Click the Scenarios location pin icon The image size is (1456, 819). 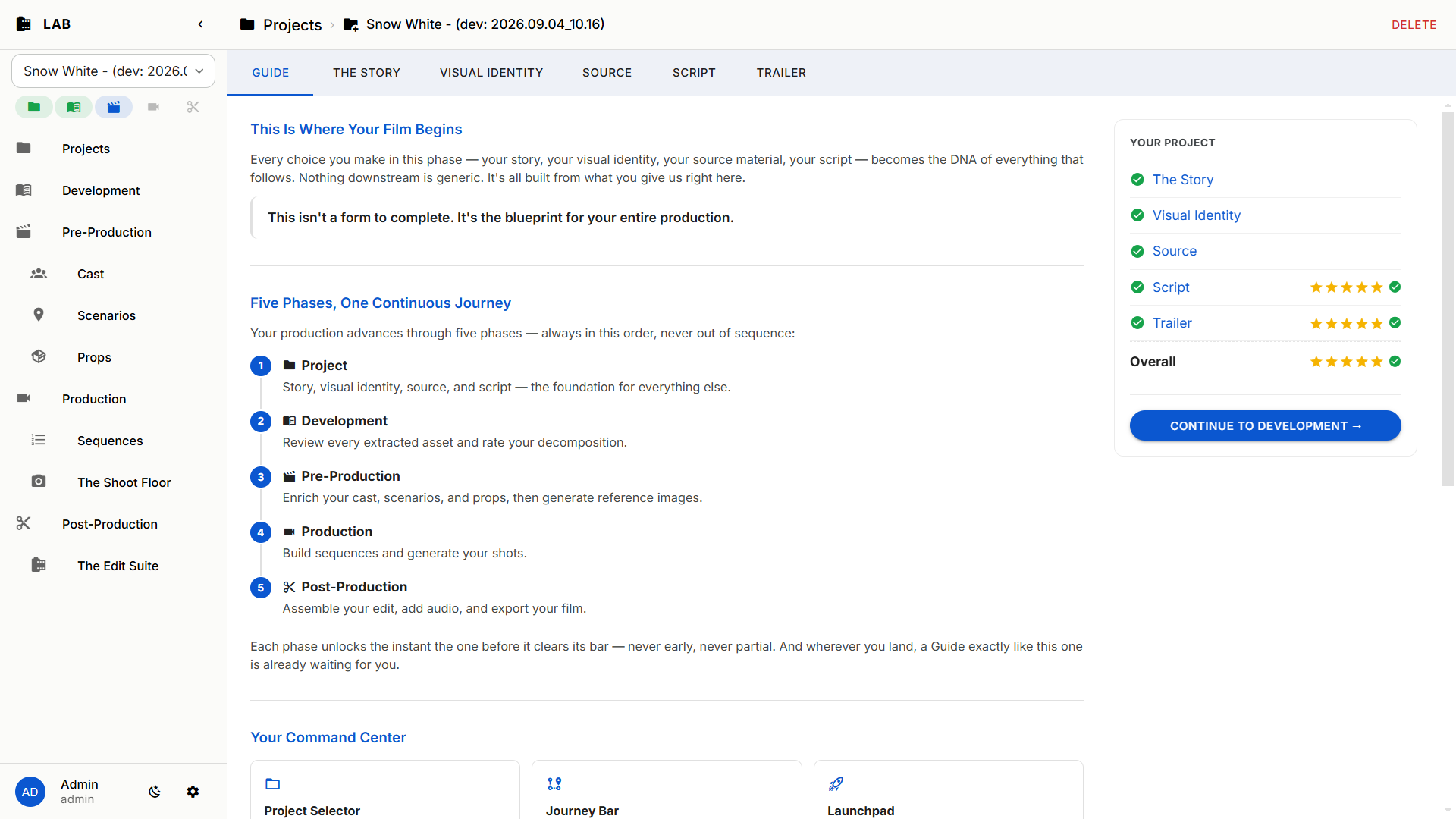pos(39,315)
